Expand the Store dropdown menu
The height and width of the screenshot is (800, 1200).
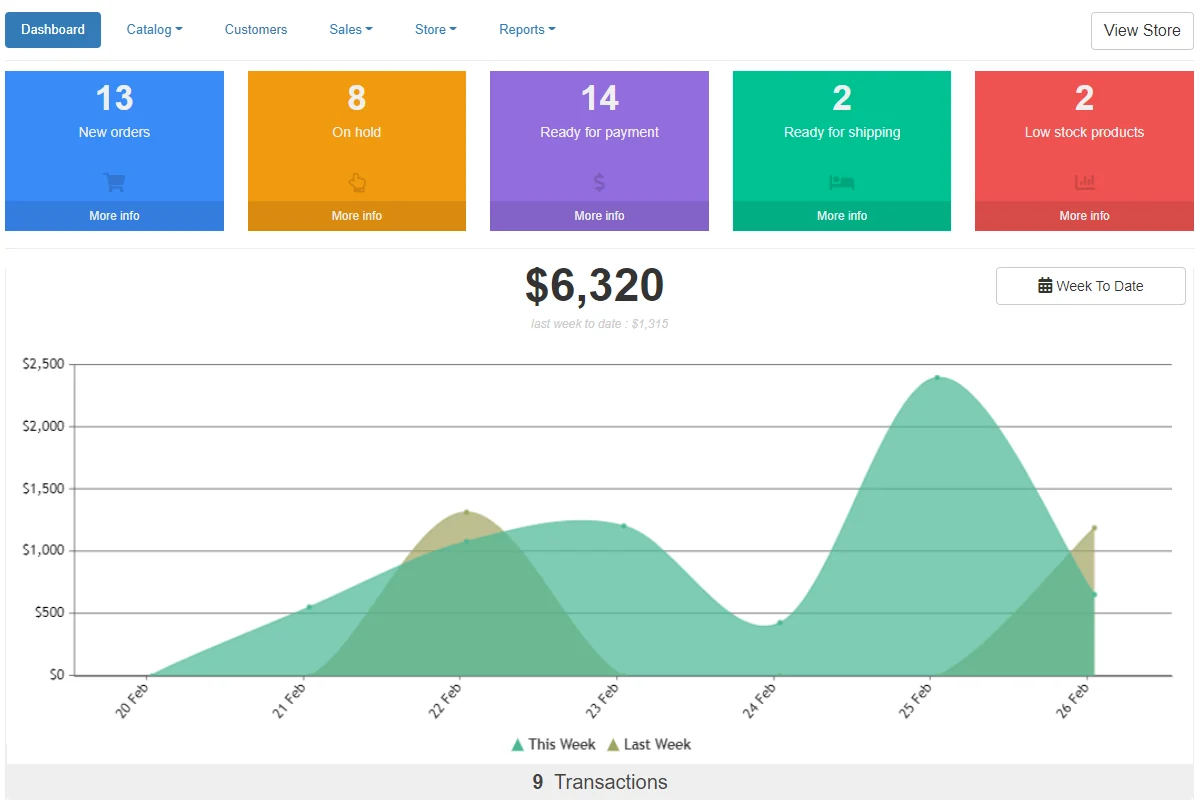pyautogui.click(x=436, y=30)
